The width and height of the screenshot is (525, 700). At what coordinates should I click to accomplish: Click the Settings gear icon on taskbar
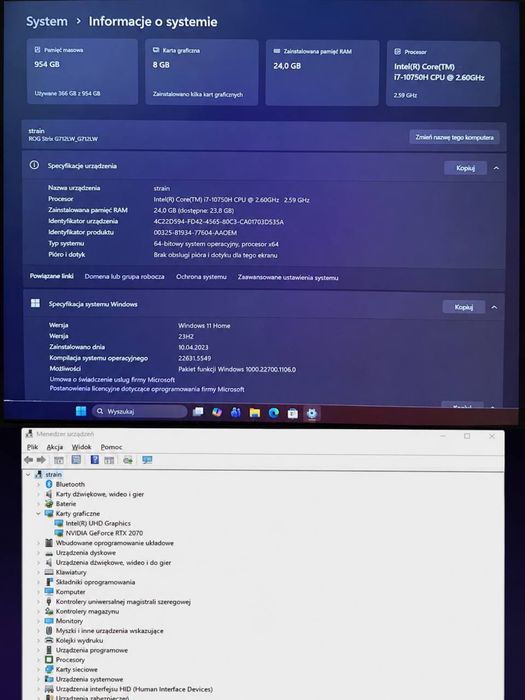312,413
